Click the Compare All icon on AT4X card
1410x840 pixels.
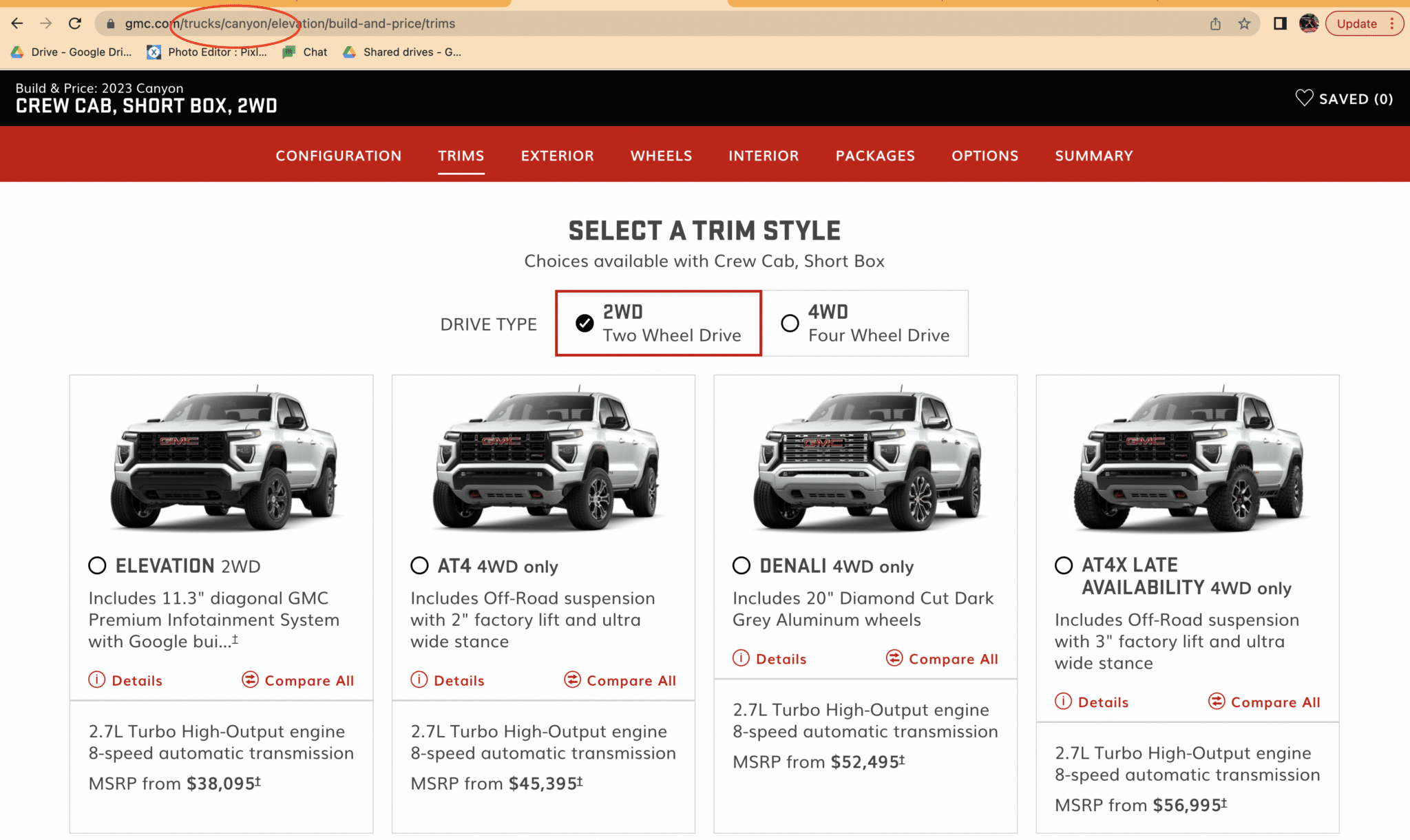pyautogui.click(x=1217, y=701)
